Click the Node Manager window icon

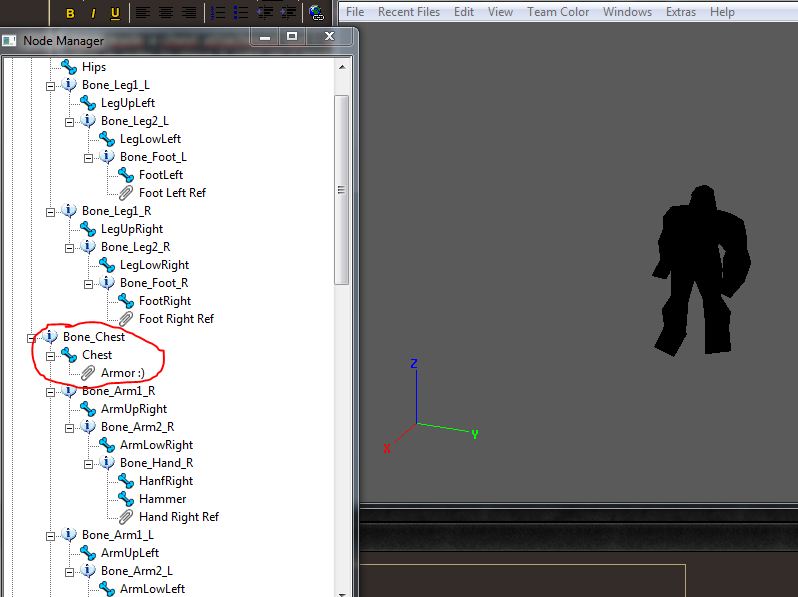(9, 40)
